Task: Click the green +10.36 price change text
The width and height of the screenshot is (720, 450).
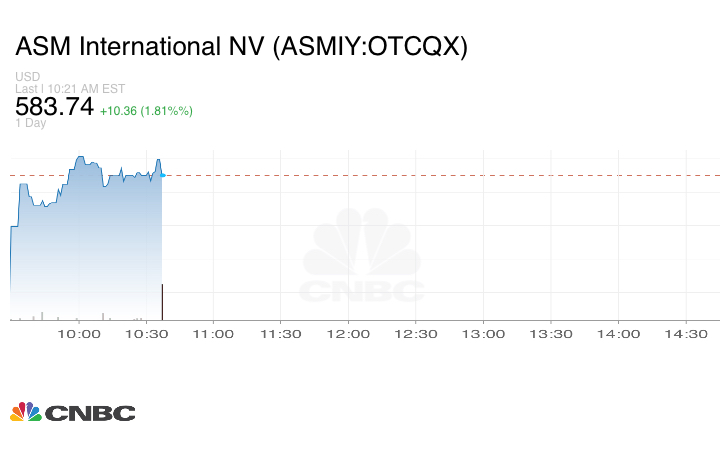Action: [x=146, y=110]
